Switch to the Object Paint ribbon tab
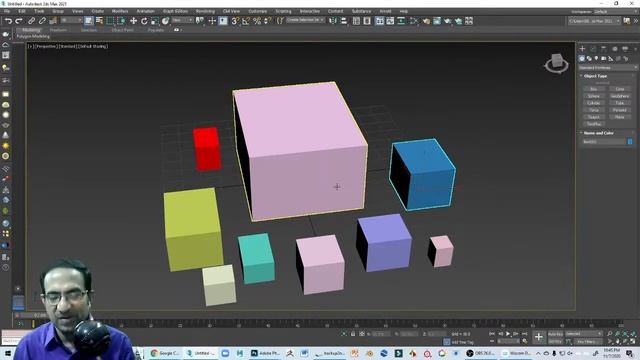Image resolution: width=640 pixels, height=360 pixels. coord(122,30)
